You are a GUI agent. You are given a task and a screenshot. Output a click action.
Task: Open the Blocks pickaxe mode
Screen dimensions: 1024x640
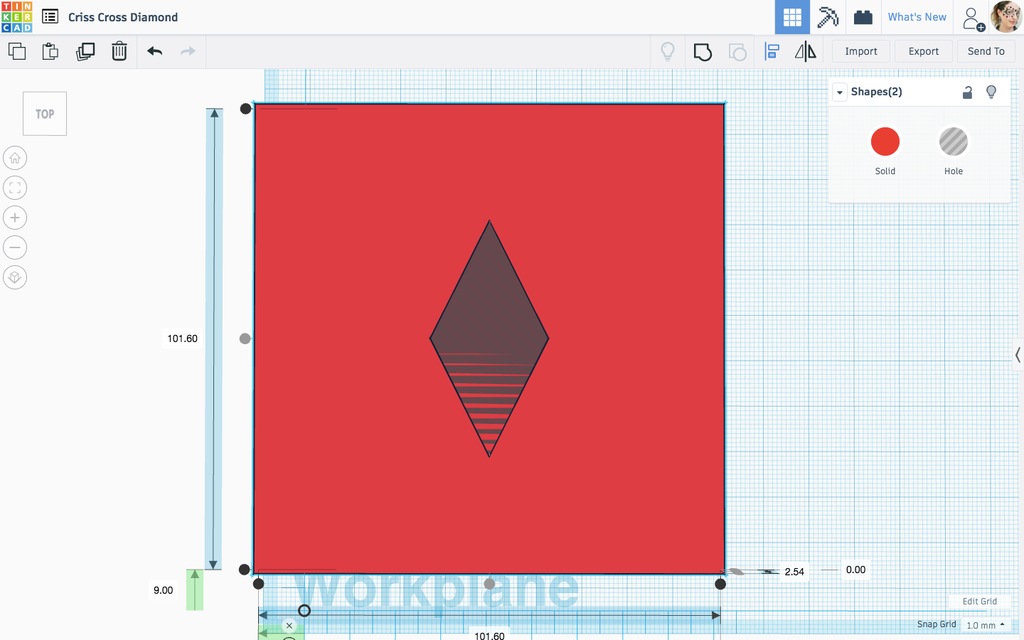pos(827,17)
